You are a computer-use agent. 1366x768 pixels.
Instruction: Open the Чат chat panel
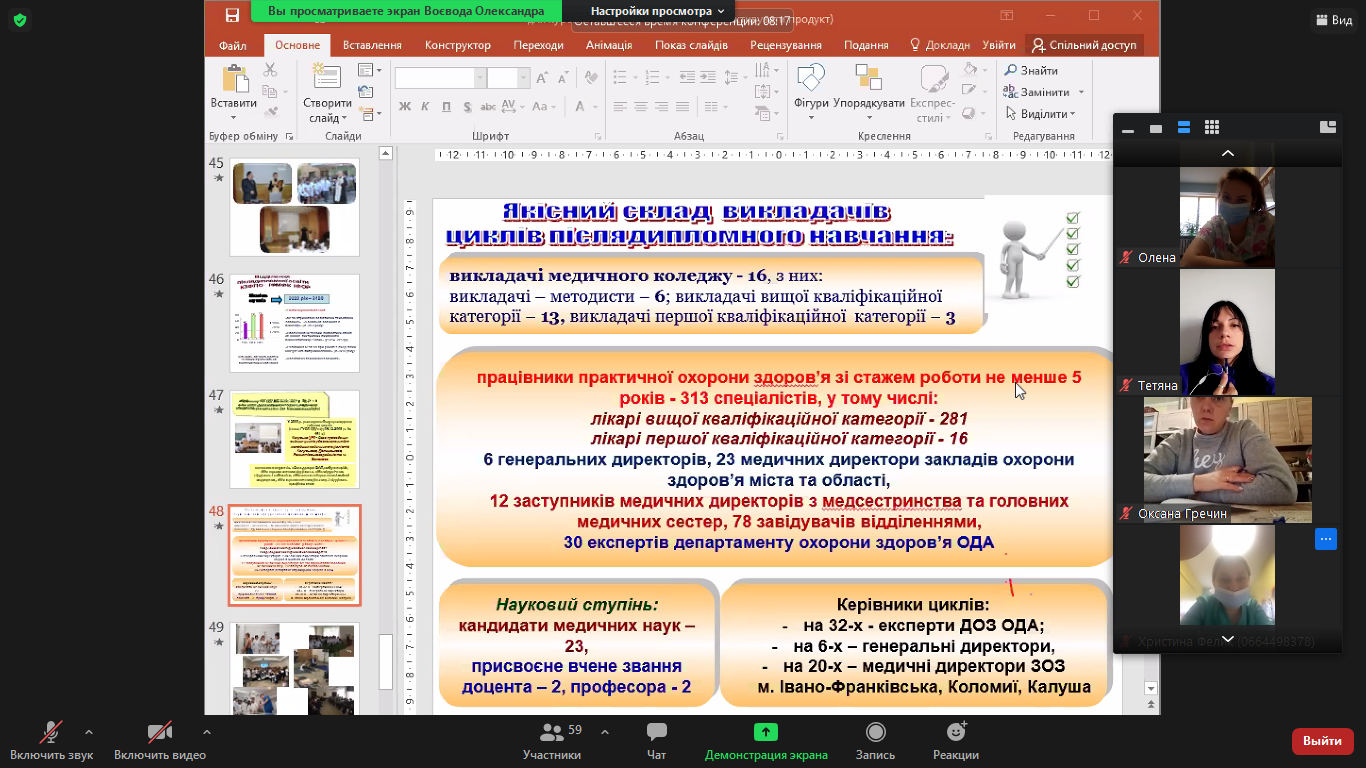[x=656, y=733]
